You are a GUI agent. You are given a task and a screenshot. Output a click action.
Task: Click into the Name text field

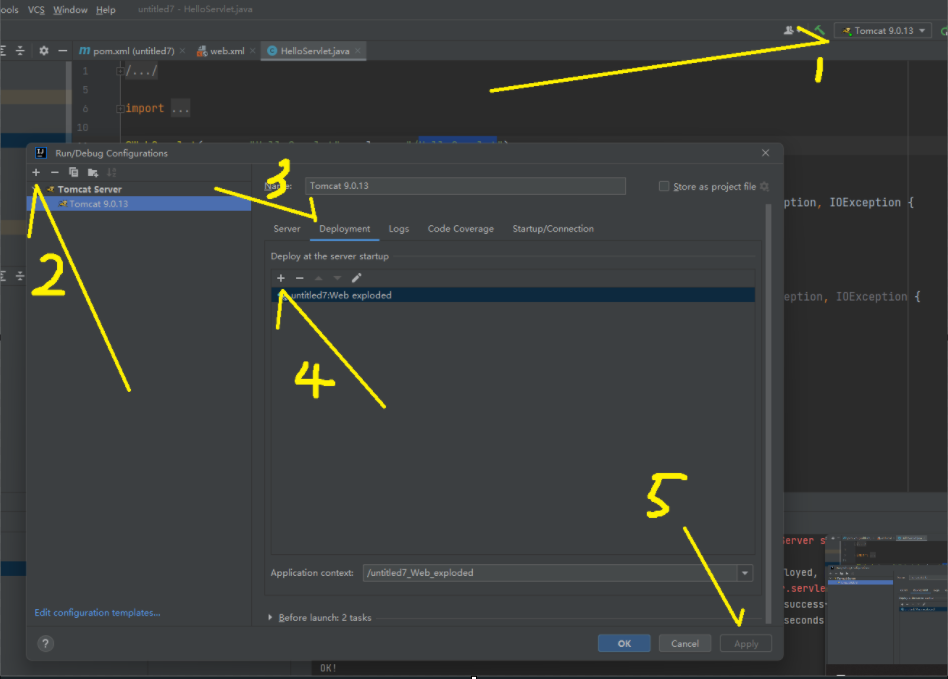[465, 186]
